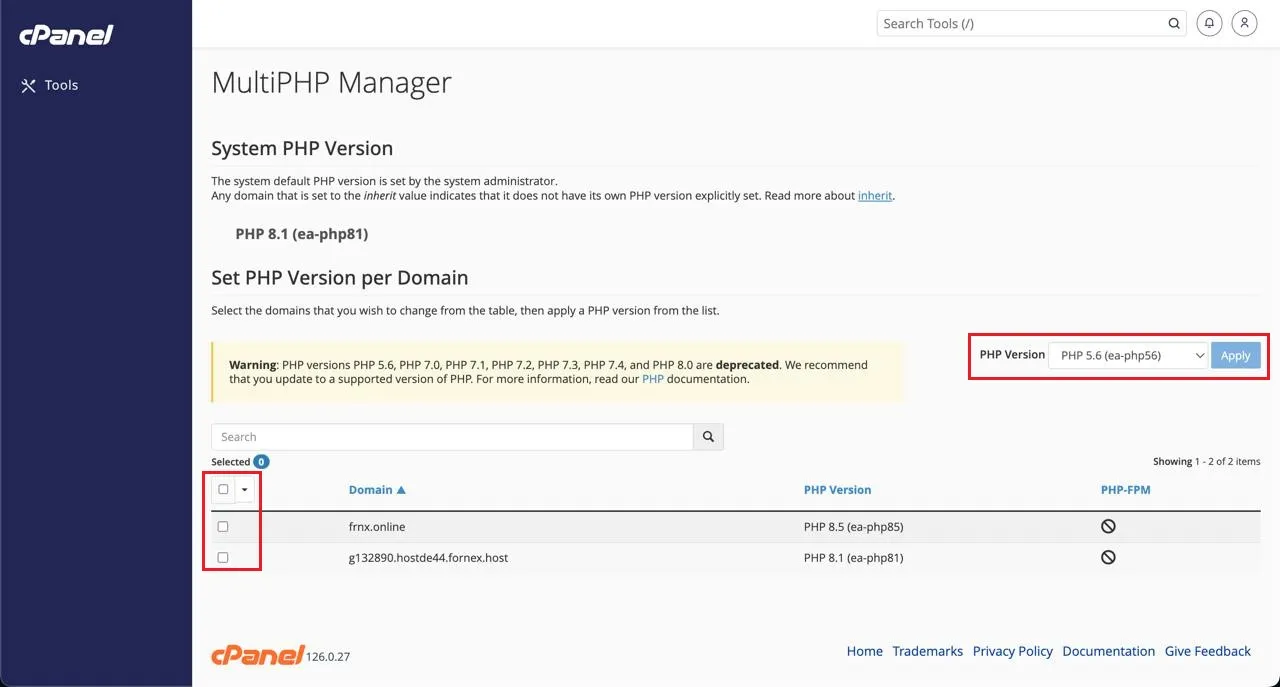Sort by PHP Version column header

[837, 490]
